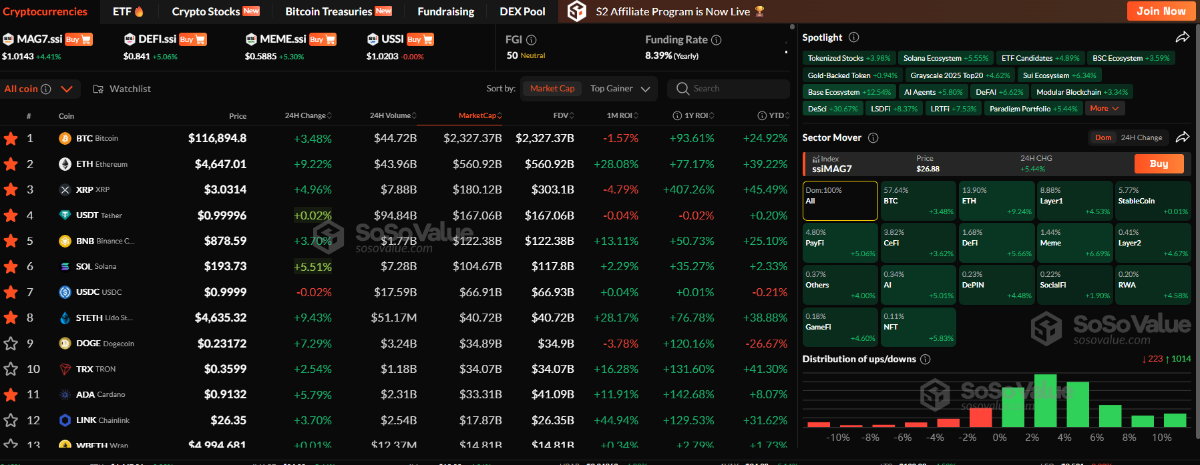The width and height of the screenshot is (1200, 465).
Task: Toggle the Solana favorite star
Action: [11, 266]
